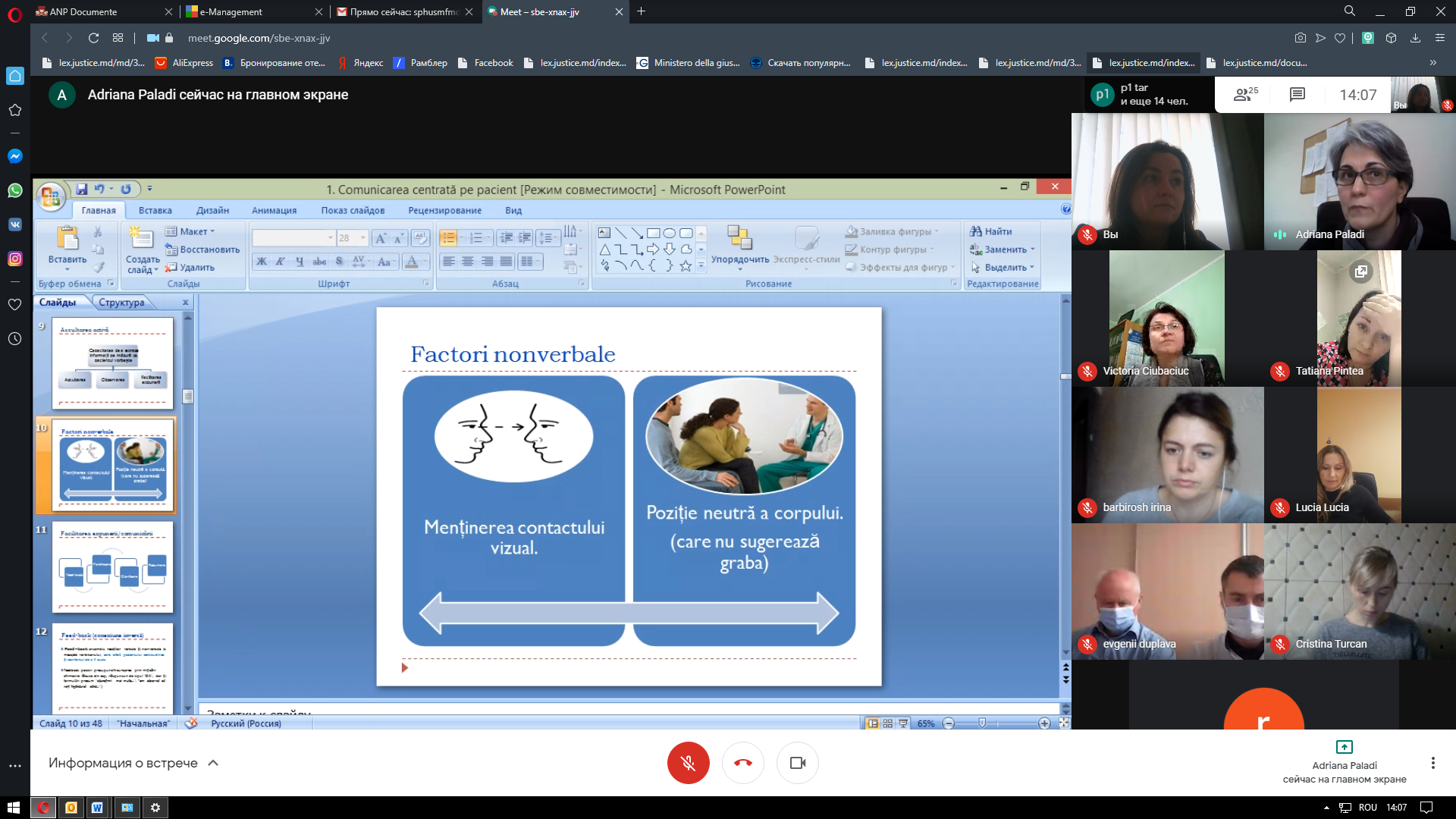The height and width of the screenshot is (819, 1456).
Task: Open a new browser tab
Action: (x=641, y=11)
